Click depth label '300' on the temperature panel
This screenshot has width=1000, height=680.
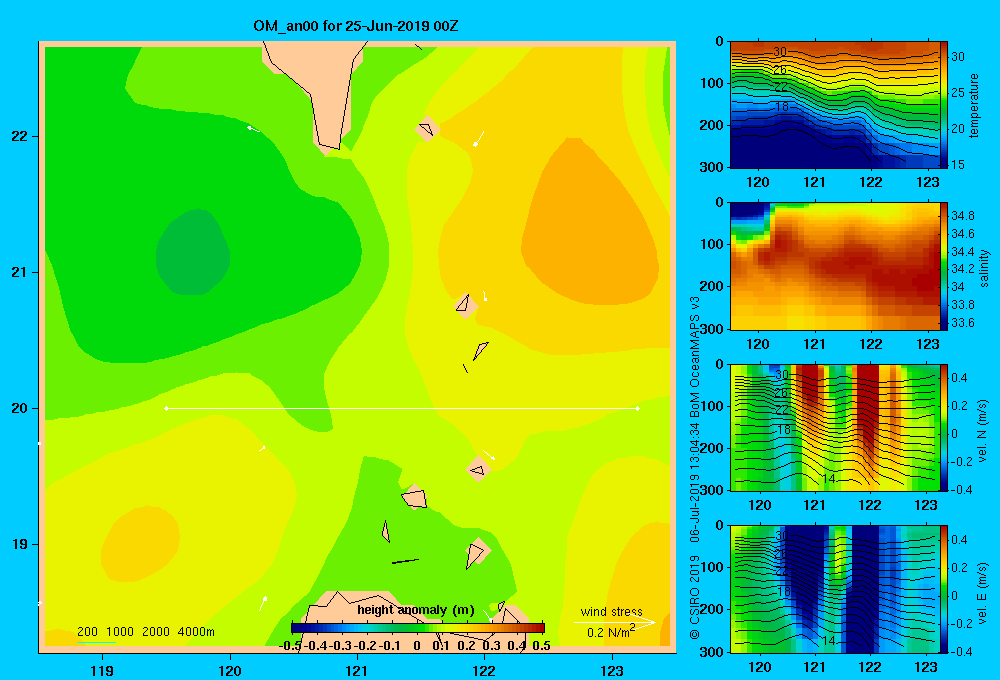pyautogui.click(x=712, y=167)
